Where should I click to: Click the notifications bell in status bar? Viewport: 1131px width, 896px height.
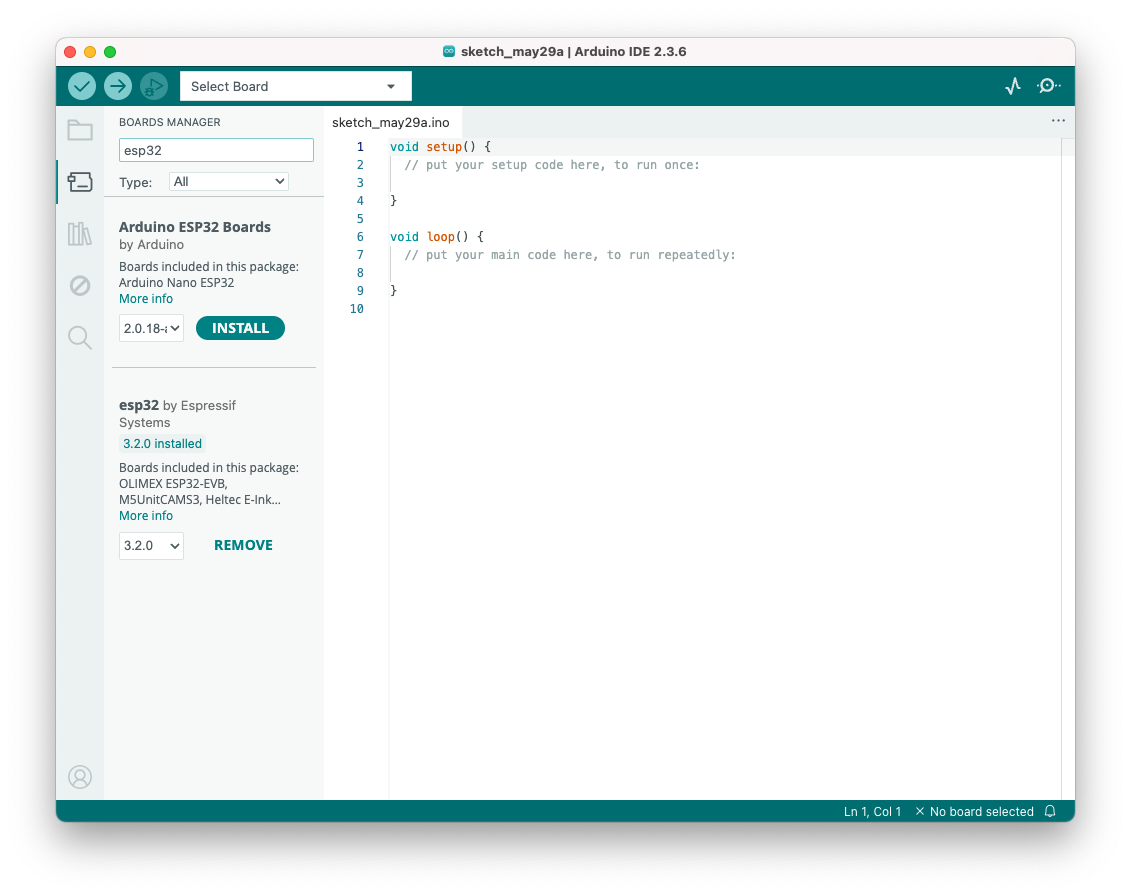tap(1050, 812)
